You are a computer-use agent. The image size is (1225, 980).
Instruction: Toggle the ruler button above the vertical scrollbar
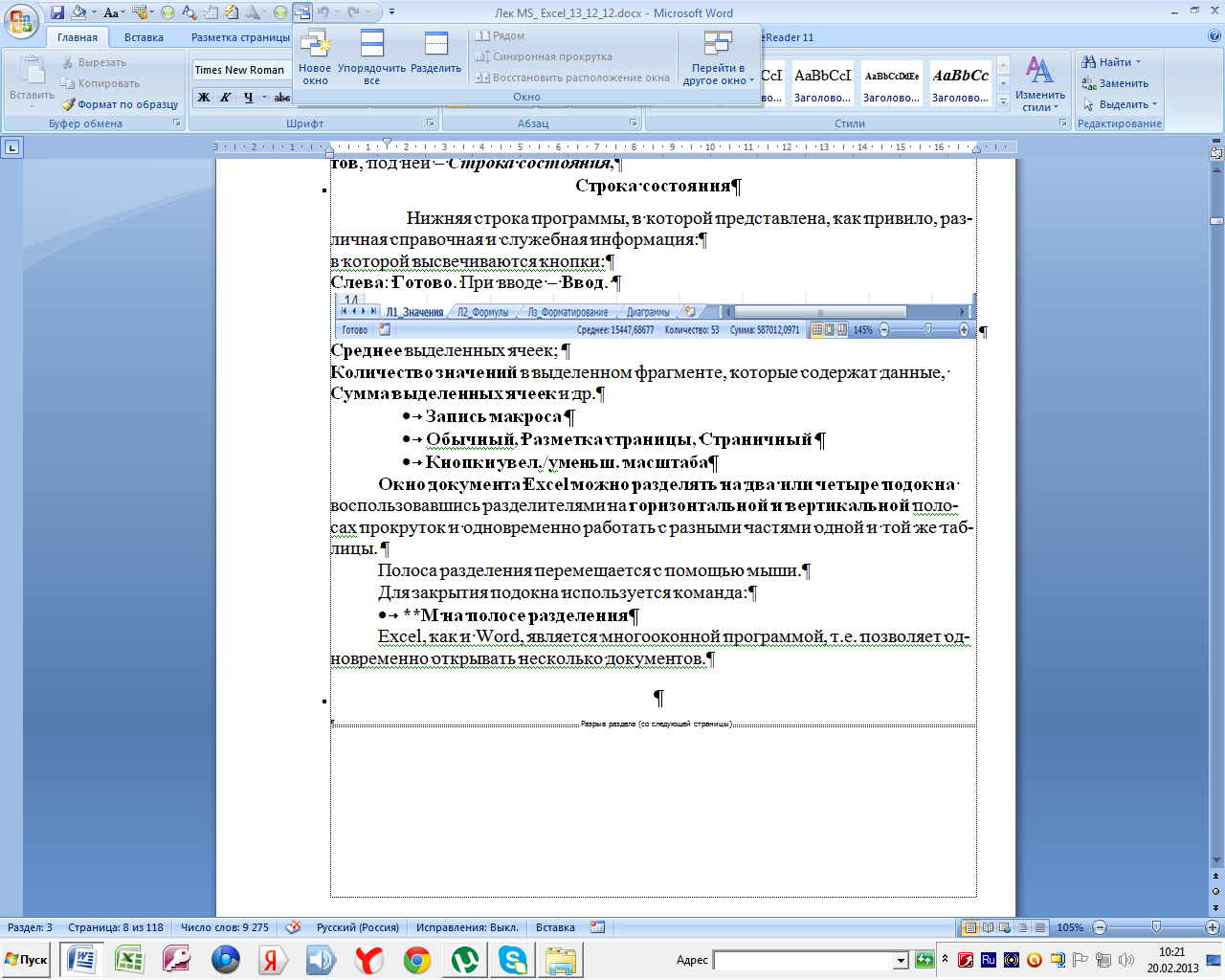coord(1216,151)
